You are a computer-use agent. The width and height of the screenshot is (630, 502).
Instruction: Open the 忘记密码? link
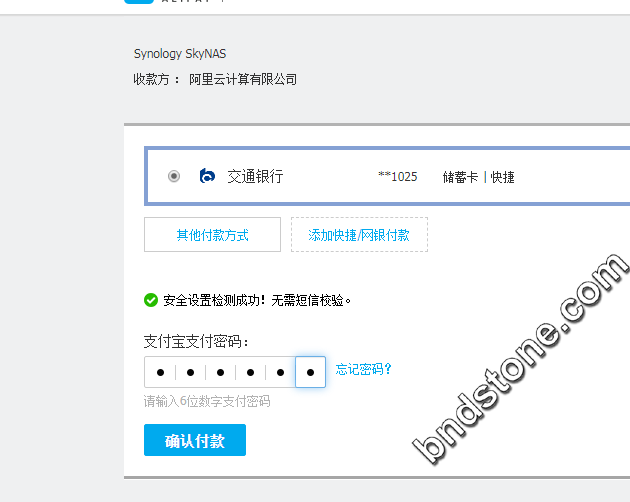(363, 369)
